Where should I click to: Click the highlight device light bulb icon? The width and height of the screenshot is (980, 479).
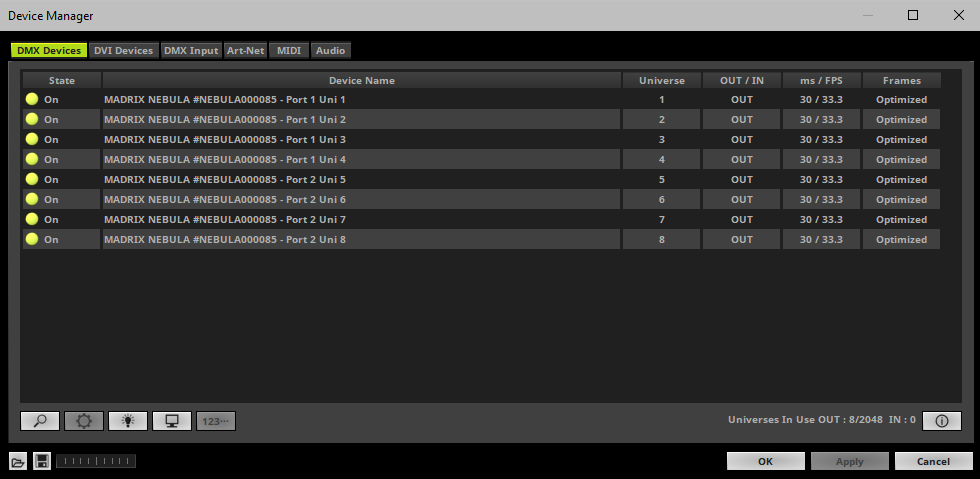(128, 421)
